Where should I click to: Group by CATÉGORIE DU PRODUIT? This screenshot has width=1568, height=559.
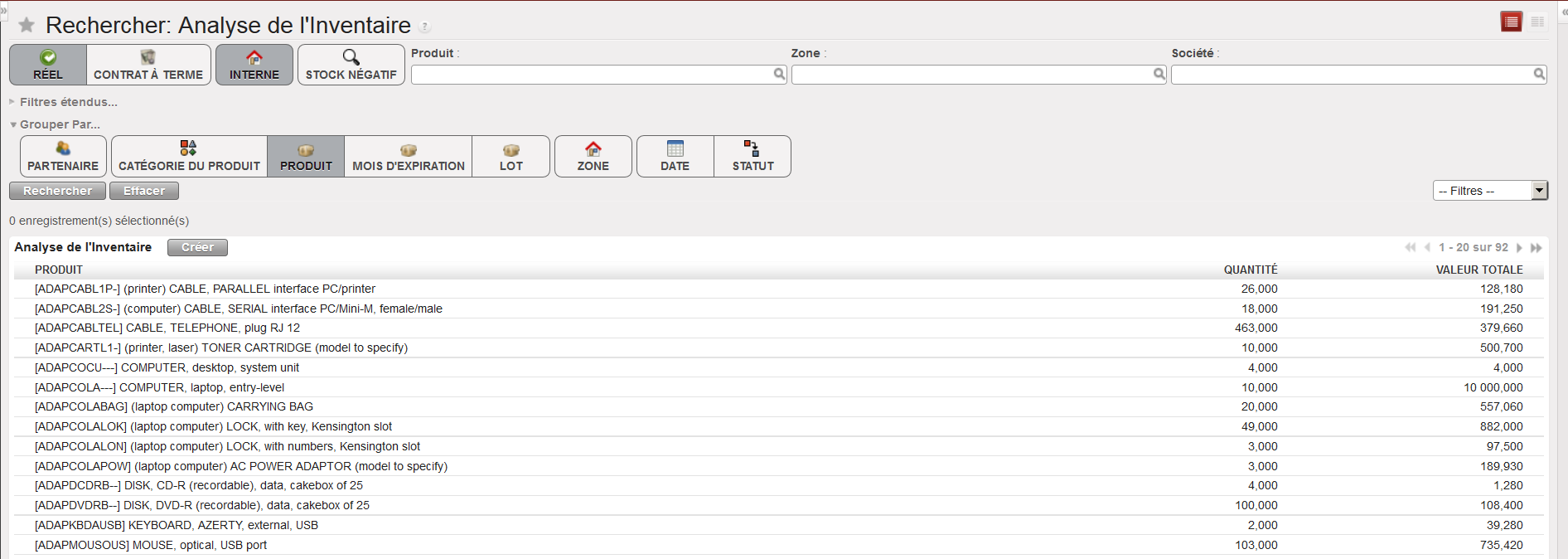point(190,156)
